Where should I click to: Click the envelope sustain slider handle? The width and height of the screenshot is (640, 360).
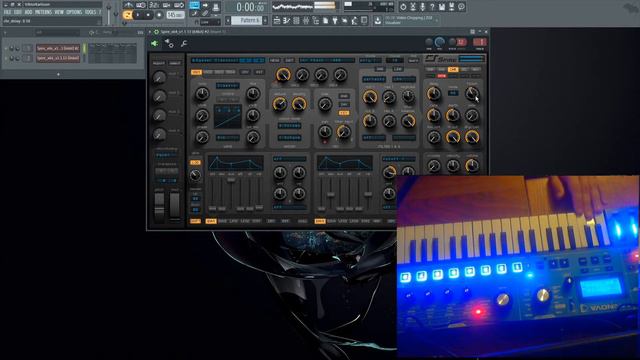[x=231, y=180]
